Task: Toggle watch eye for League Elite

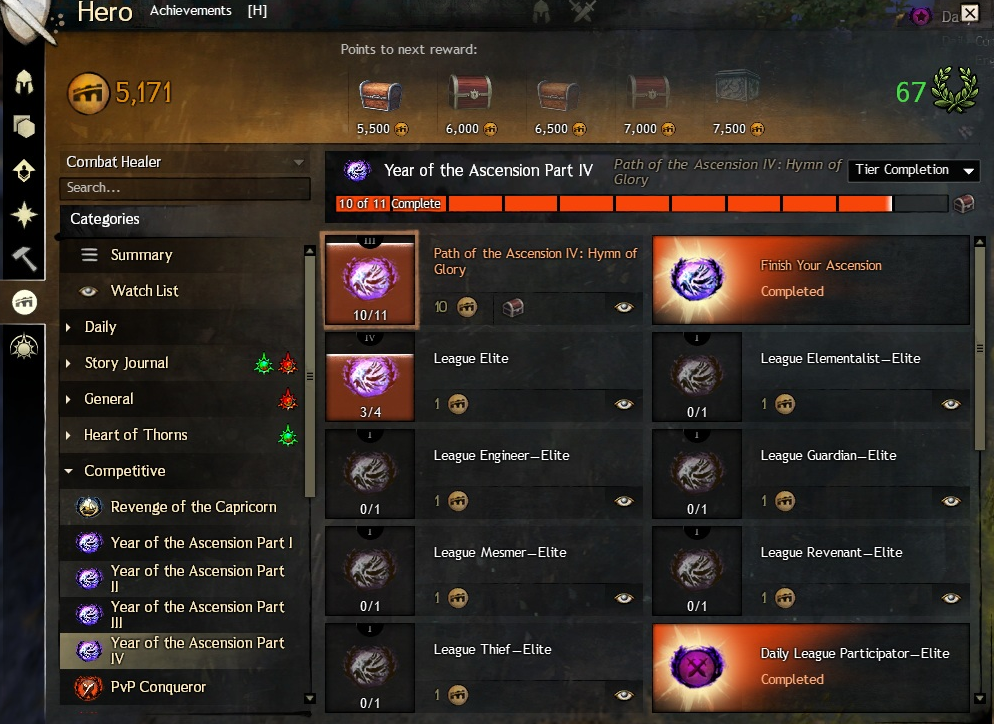Action: click(x=624, y=404)
